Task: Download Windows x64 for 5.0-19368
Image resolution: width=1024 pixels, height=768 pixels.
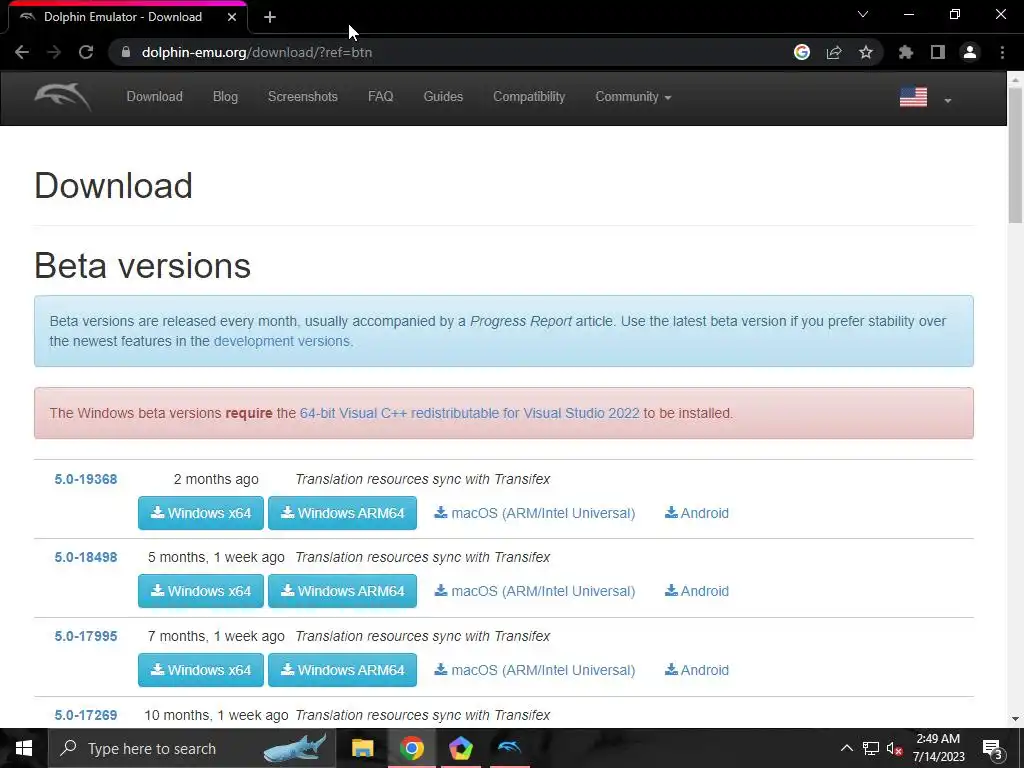Action: (x=200, y=513)
